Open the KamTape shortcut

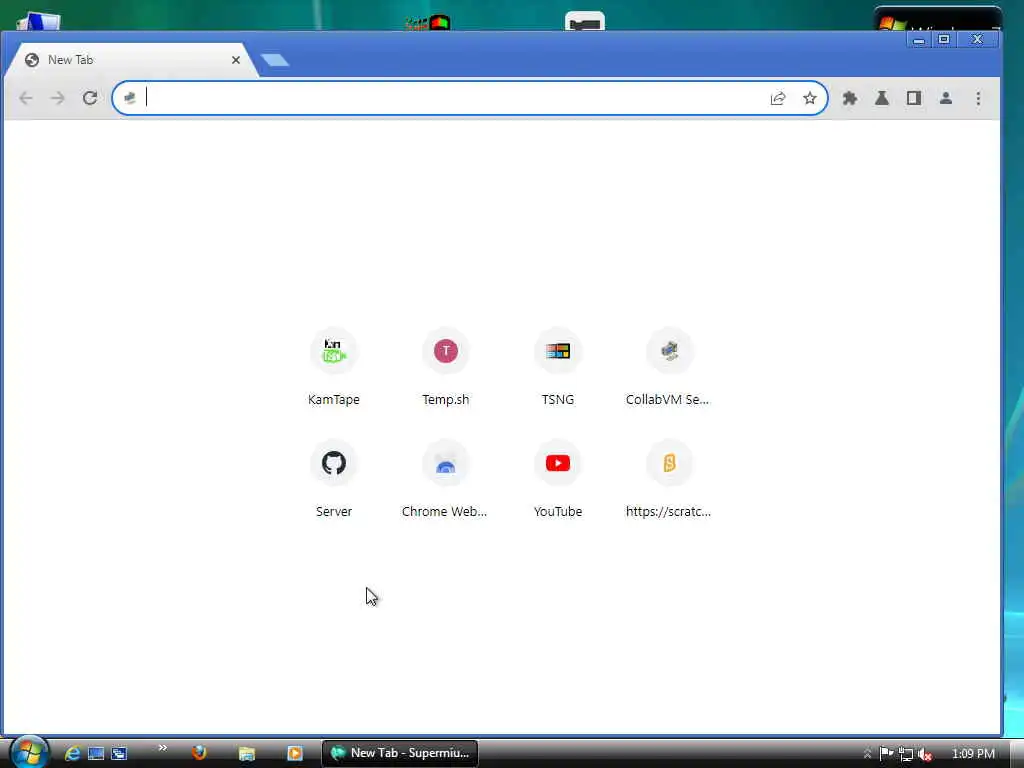tap(334, 366)
